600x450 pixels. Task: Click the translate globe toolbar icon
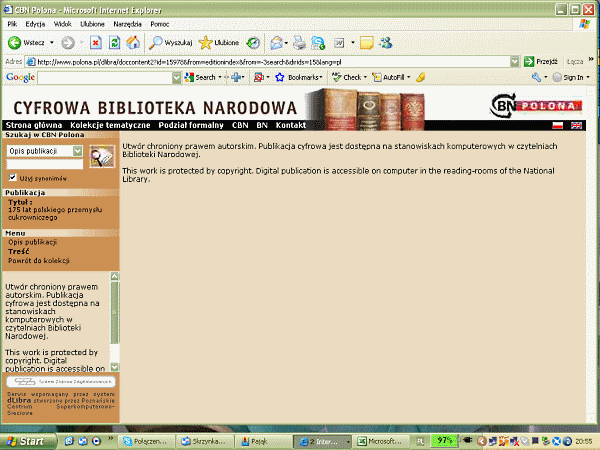(x=318, y=42)
